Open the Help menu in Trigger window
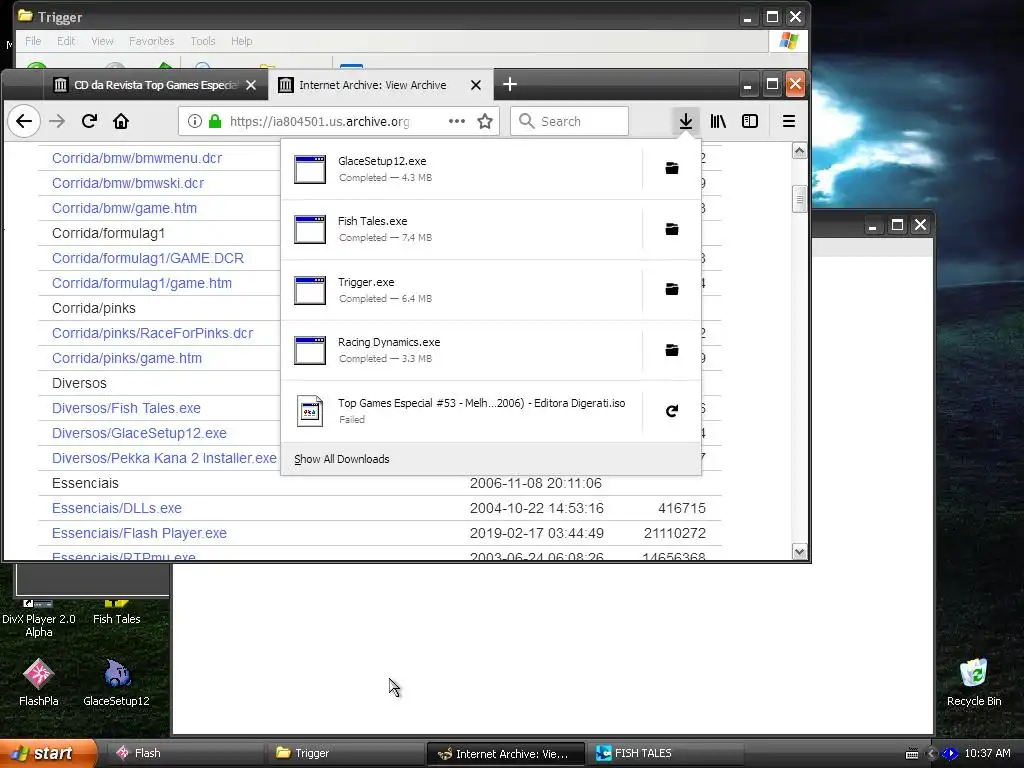The height and width of the screenshot is (768, 1024). click(x=242, y=41)
